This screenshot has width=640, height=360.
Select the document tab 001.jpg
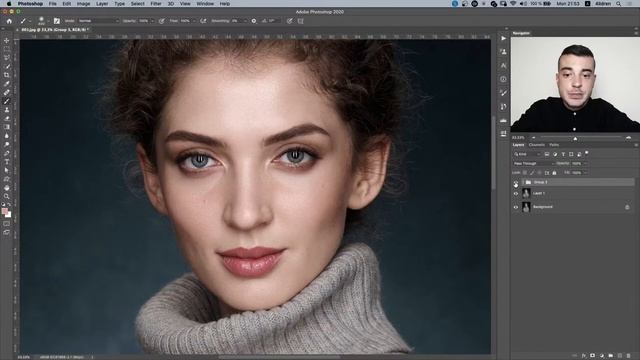54,30
